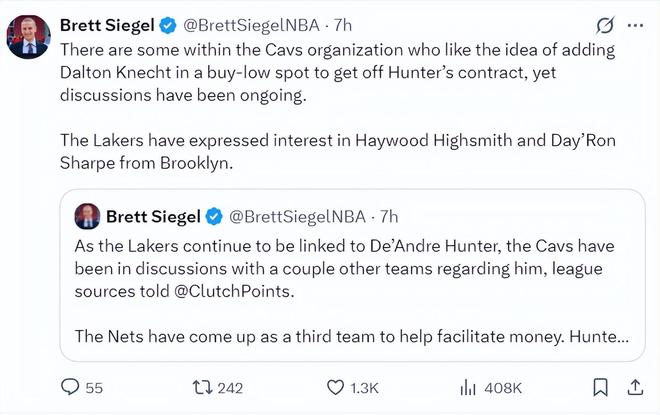The image size is (660, 415).
Task: Click the reply comment icon
Action: click(70, 387)
